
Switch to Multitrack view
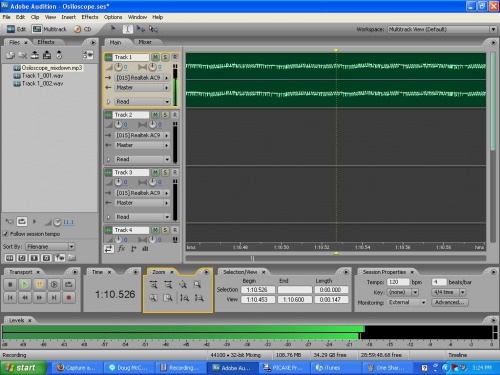pyautogui.click(x=49, y=29)
